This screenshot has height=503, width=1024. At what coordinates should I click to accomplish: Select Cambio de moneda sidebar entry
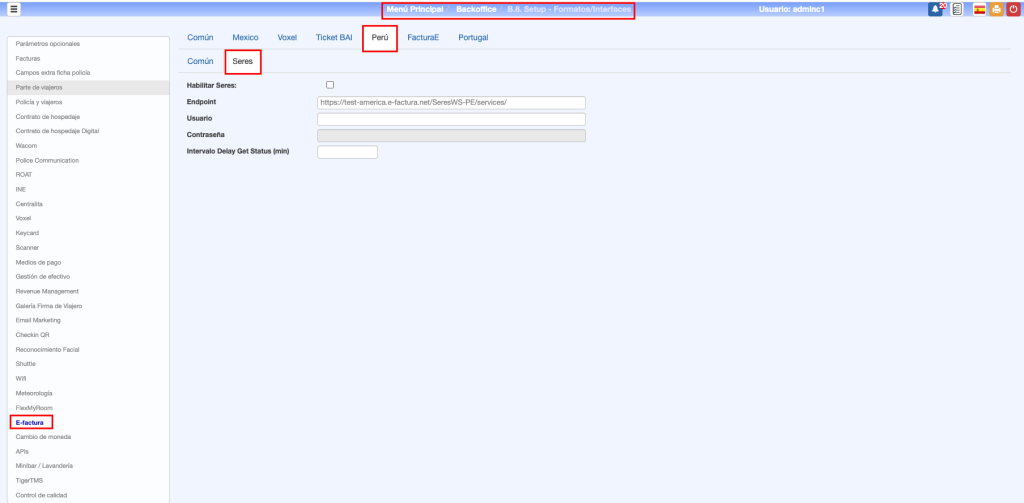pos(43,437)
